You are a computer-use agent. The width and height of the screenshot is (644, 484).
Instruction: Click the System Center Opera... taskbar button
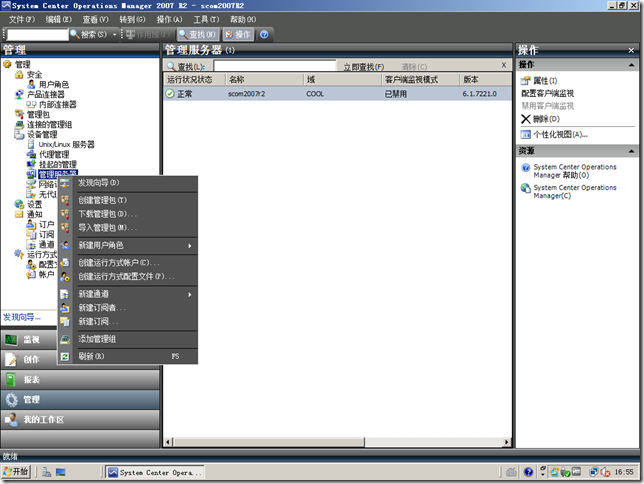click(x=155, y=472)
